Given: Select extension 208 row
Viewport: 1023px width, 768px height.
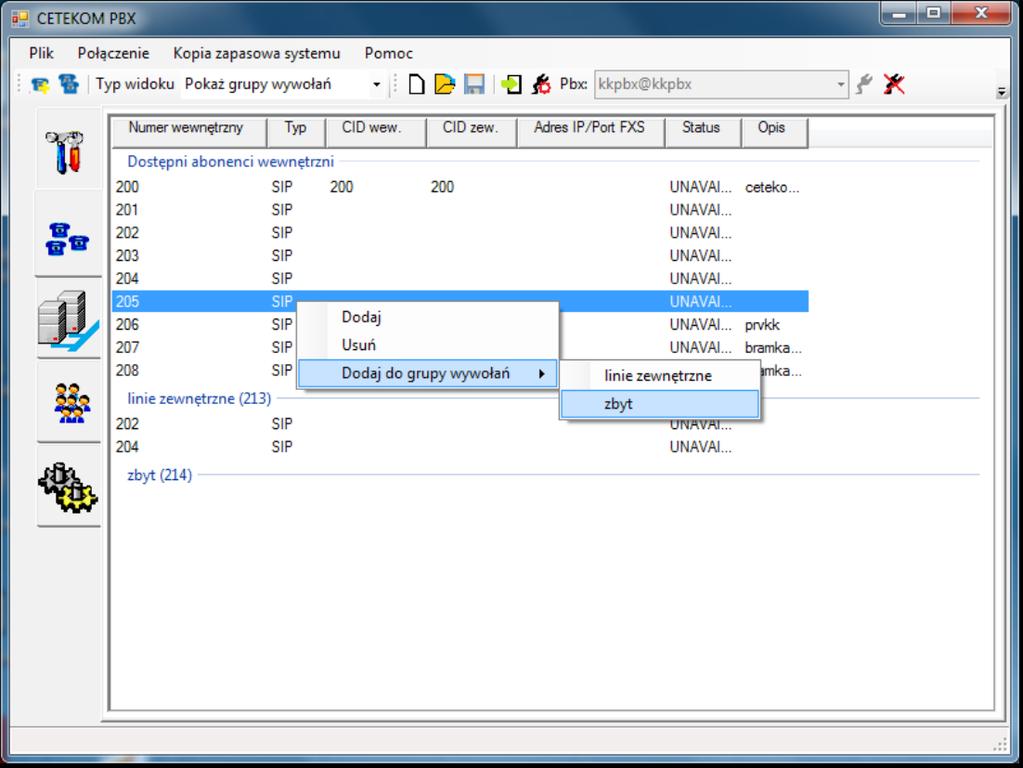Looking at the screenshot, I should pyautogui.click(x=461, y=370).
